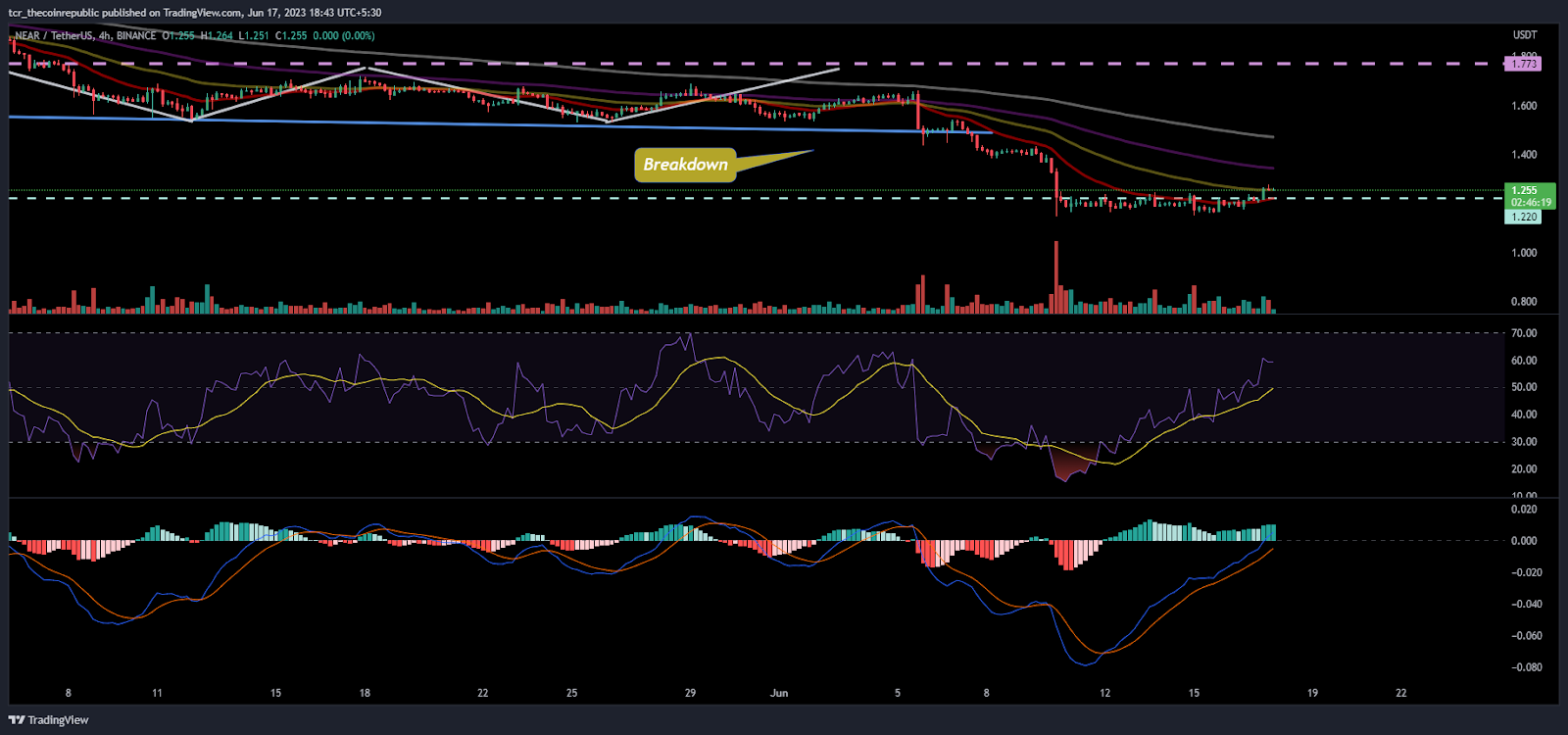This screenshot has height=735, width=1568.
Task: Click the 8 date label left of 11
Action: tap(68, 693)
